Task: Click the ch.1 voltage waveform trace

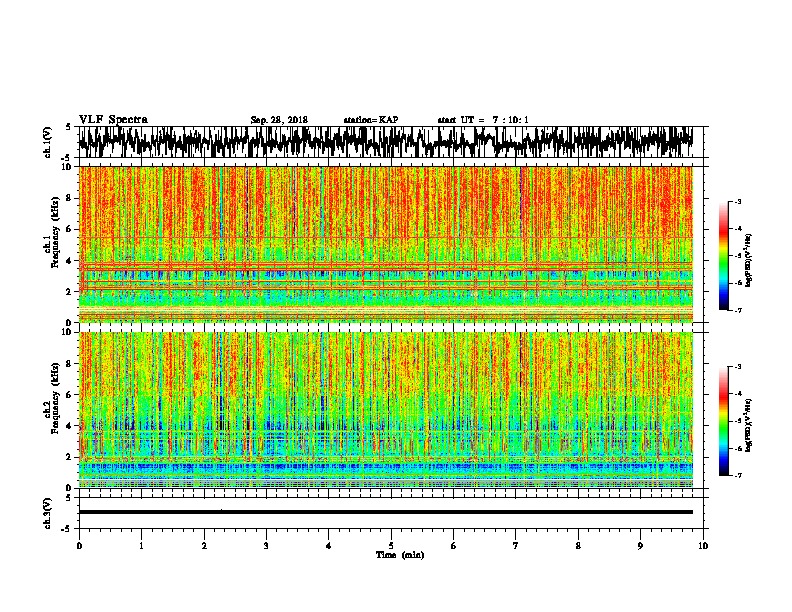Action: click(x=385, y=142)
